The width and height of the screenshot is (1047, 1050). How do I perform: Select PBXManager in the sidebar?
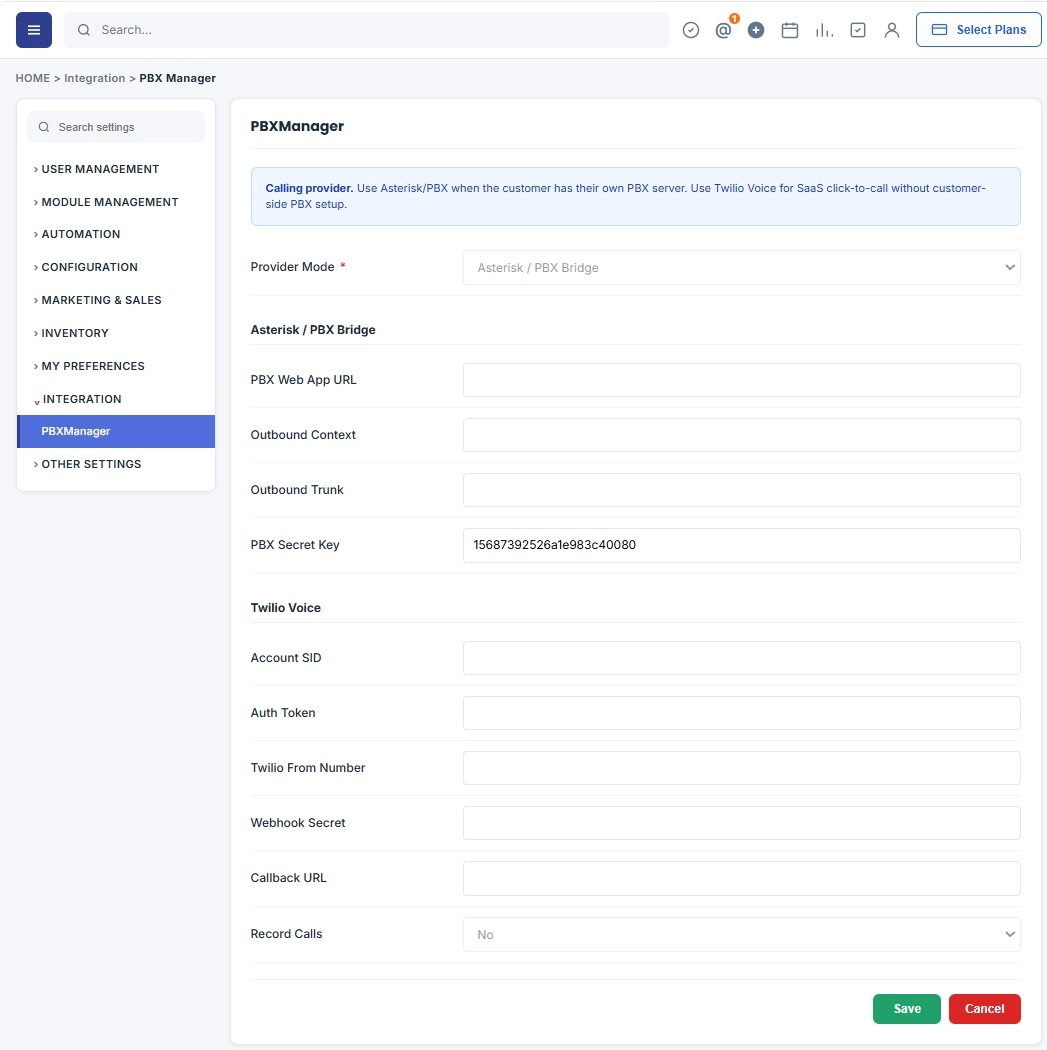tap(116, 431)
